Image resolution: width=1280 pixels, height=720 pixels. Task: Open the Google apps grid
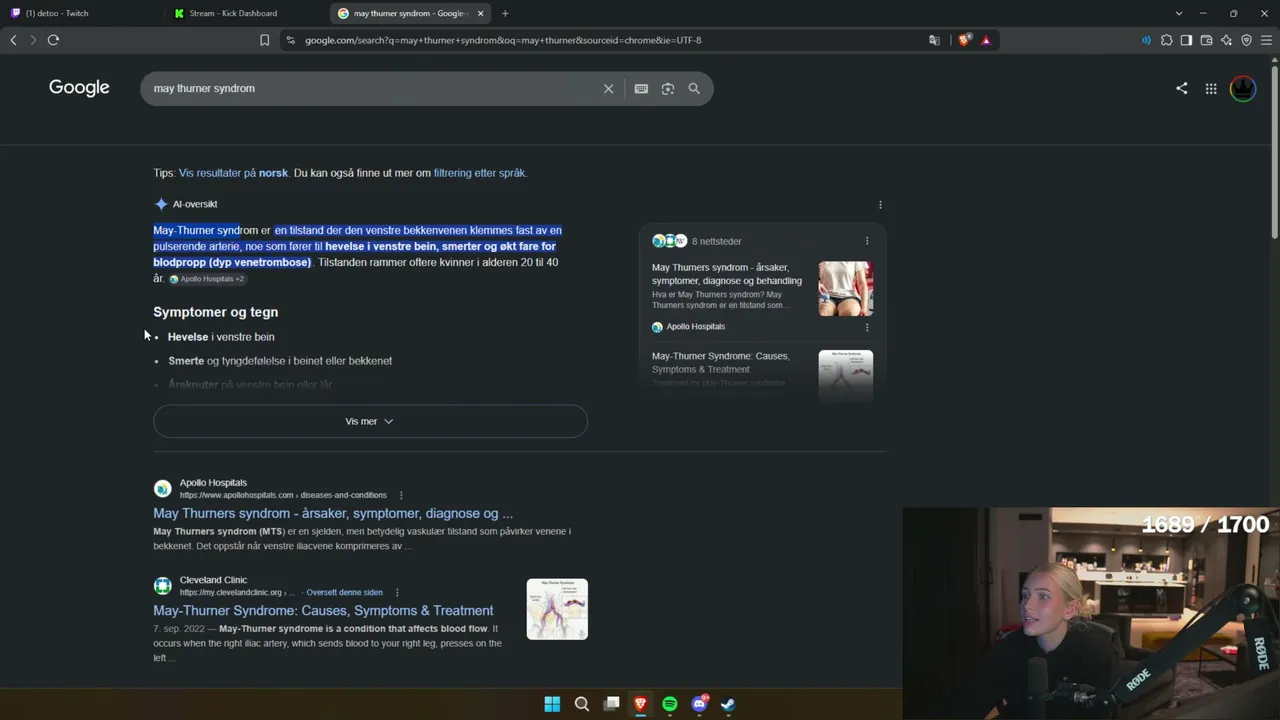(1211, 88)
